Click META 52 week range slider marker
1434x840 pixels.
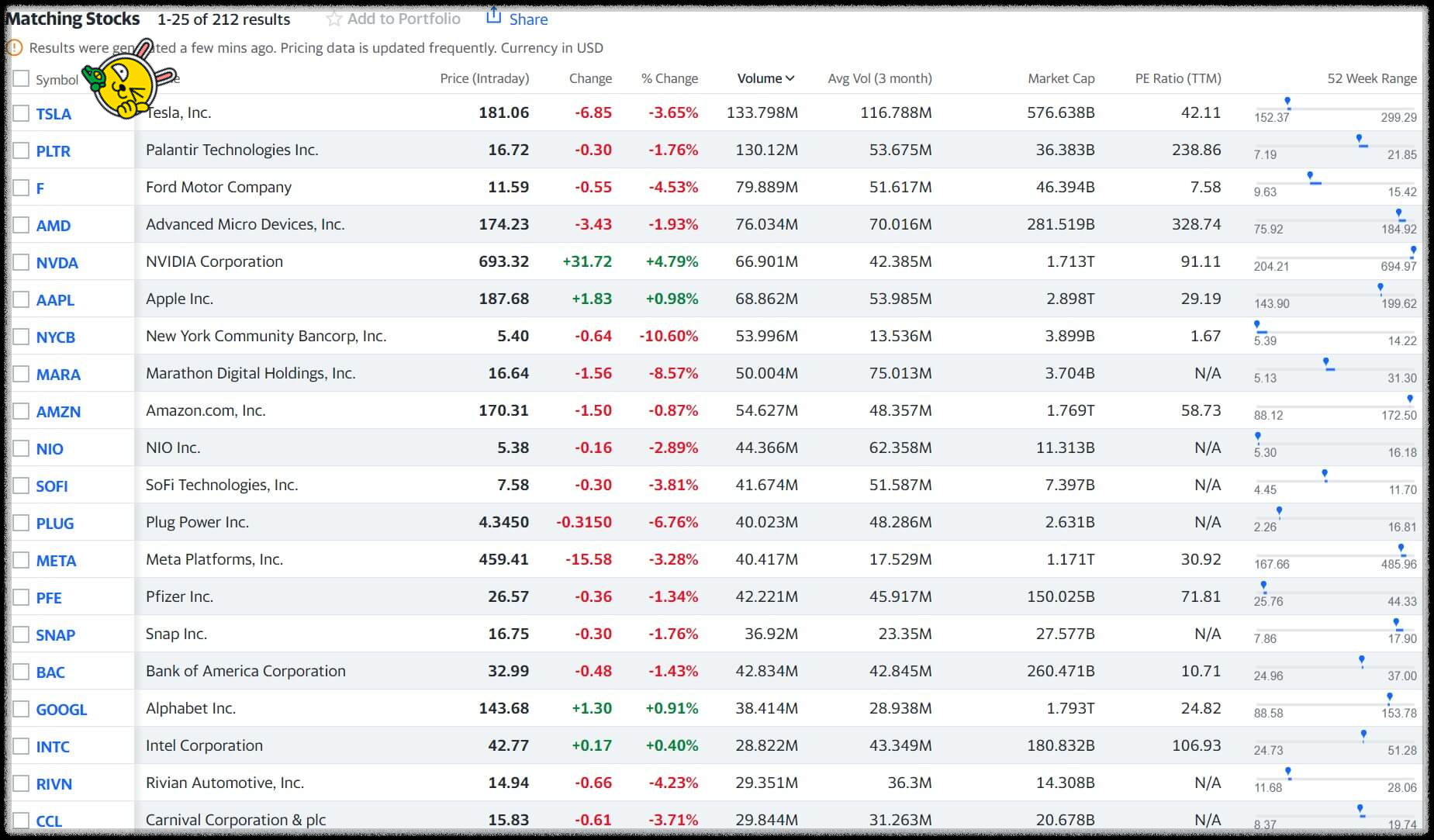tap(1401, 548)
